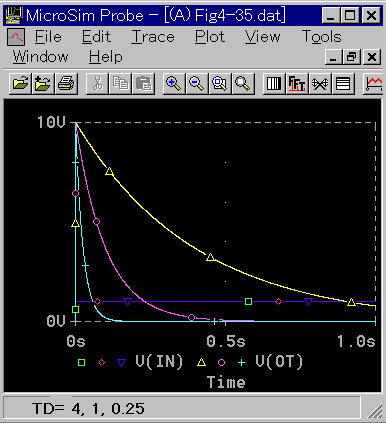Click the yellow triangle legend marker
This screenshot has width=386, height=423.
tap(201, 362)
